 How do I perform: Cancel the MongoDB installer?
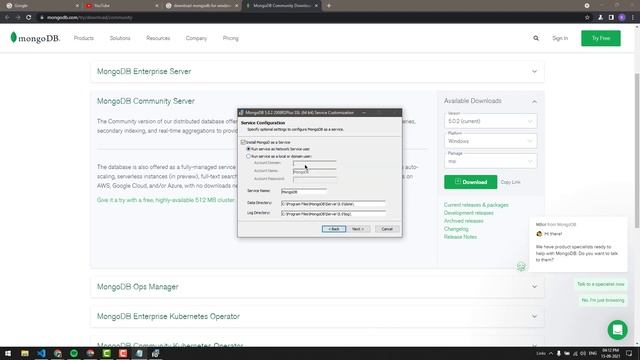tap(387, 229)
